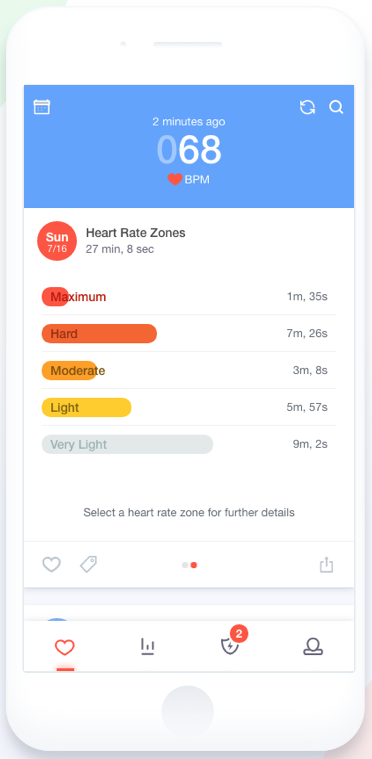The width and height of the screenshot is (372, 759).
Task: Open the bar chart stats tab
Action: point(147,647)
